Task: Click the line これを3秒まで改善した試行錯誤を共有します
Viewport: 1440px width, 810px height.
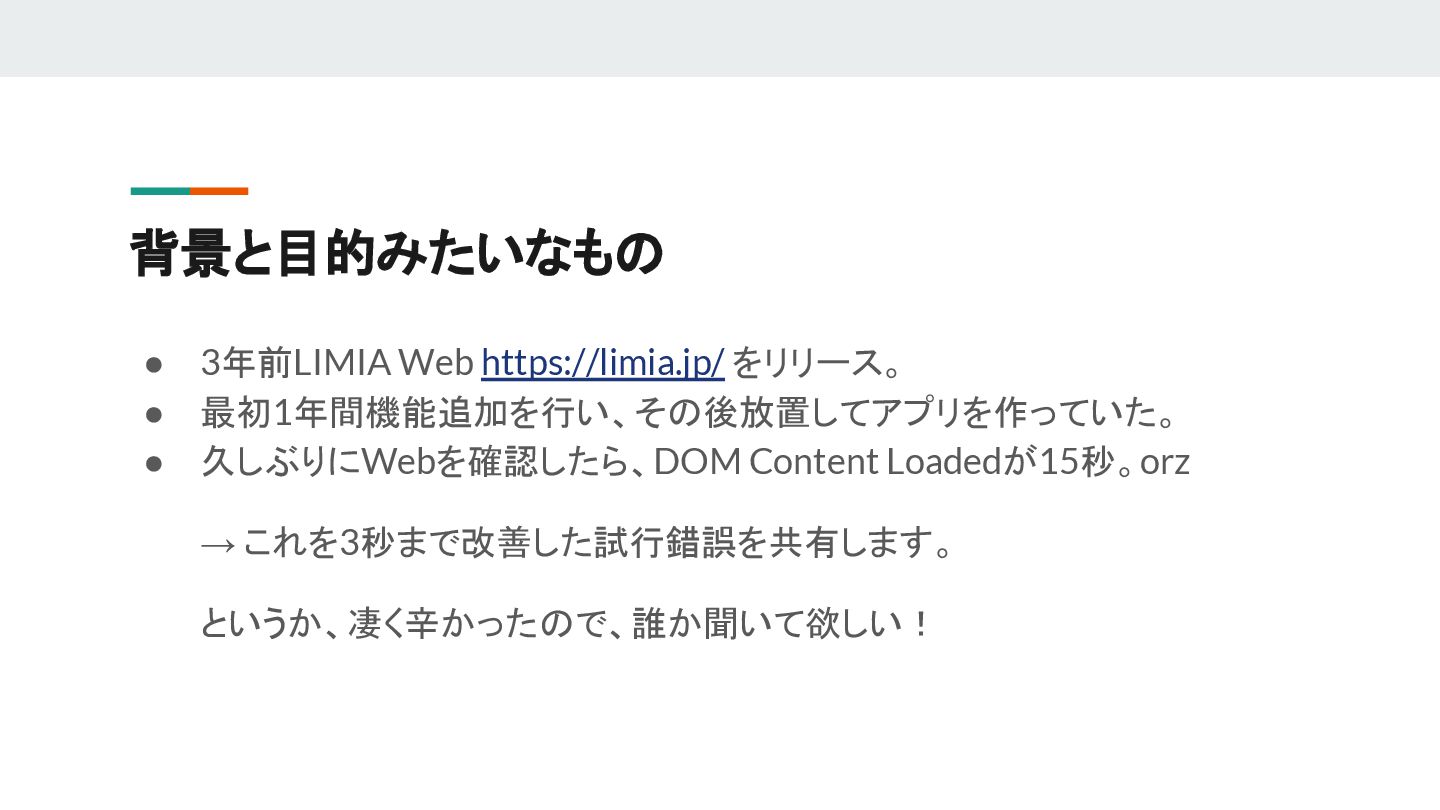Action: coord(596,543)
